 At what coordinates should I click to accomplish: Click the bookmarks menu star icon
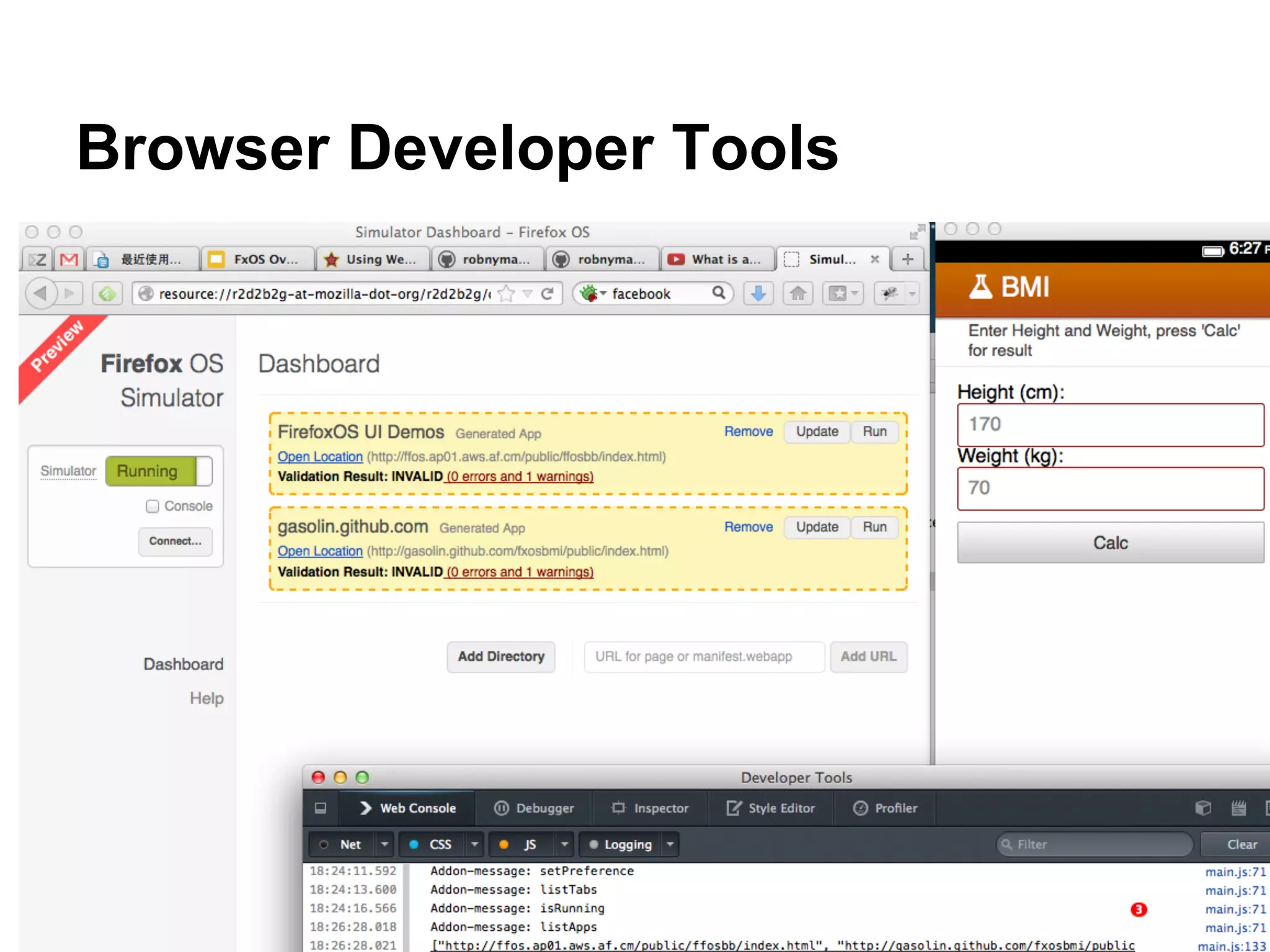pos(838,293)
